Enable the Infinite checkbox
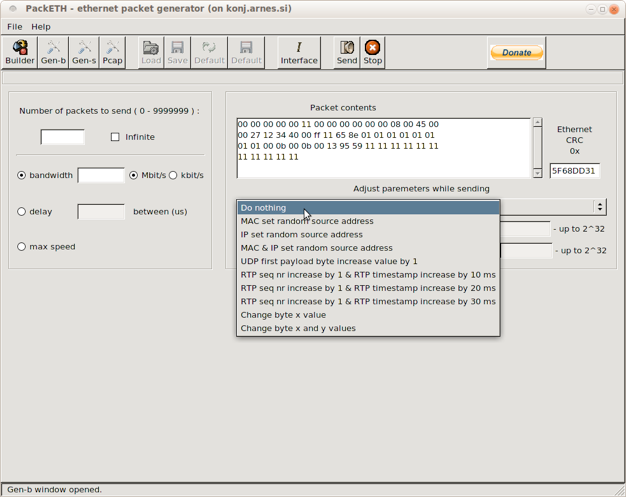 pyautogui.click(x=115, y=137)
